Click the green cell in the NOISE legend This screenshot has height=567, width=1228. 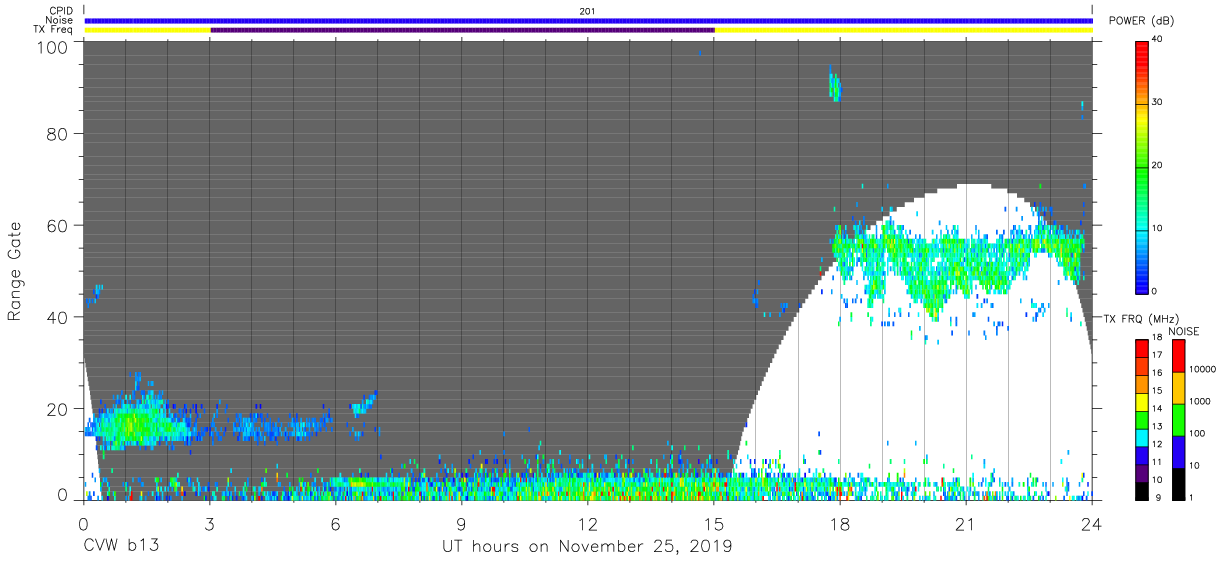point(1177,419)
